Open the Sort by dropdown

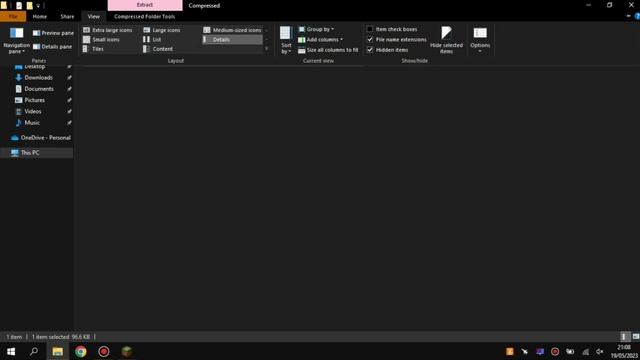(286, 40)
